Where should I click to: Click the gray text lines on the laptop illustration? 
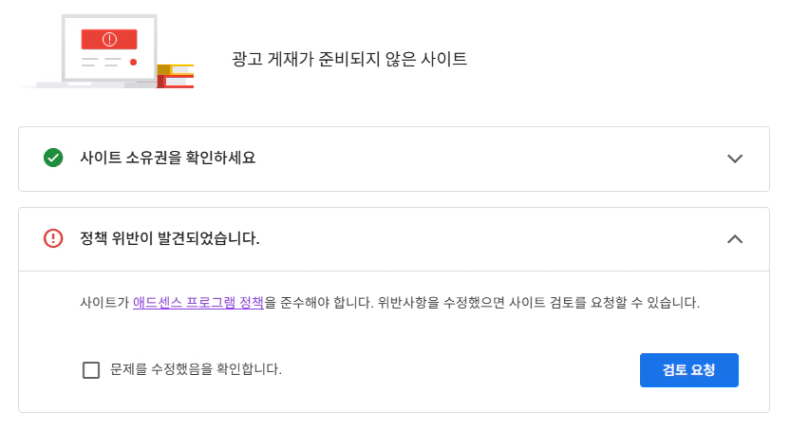coord(101,62)
